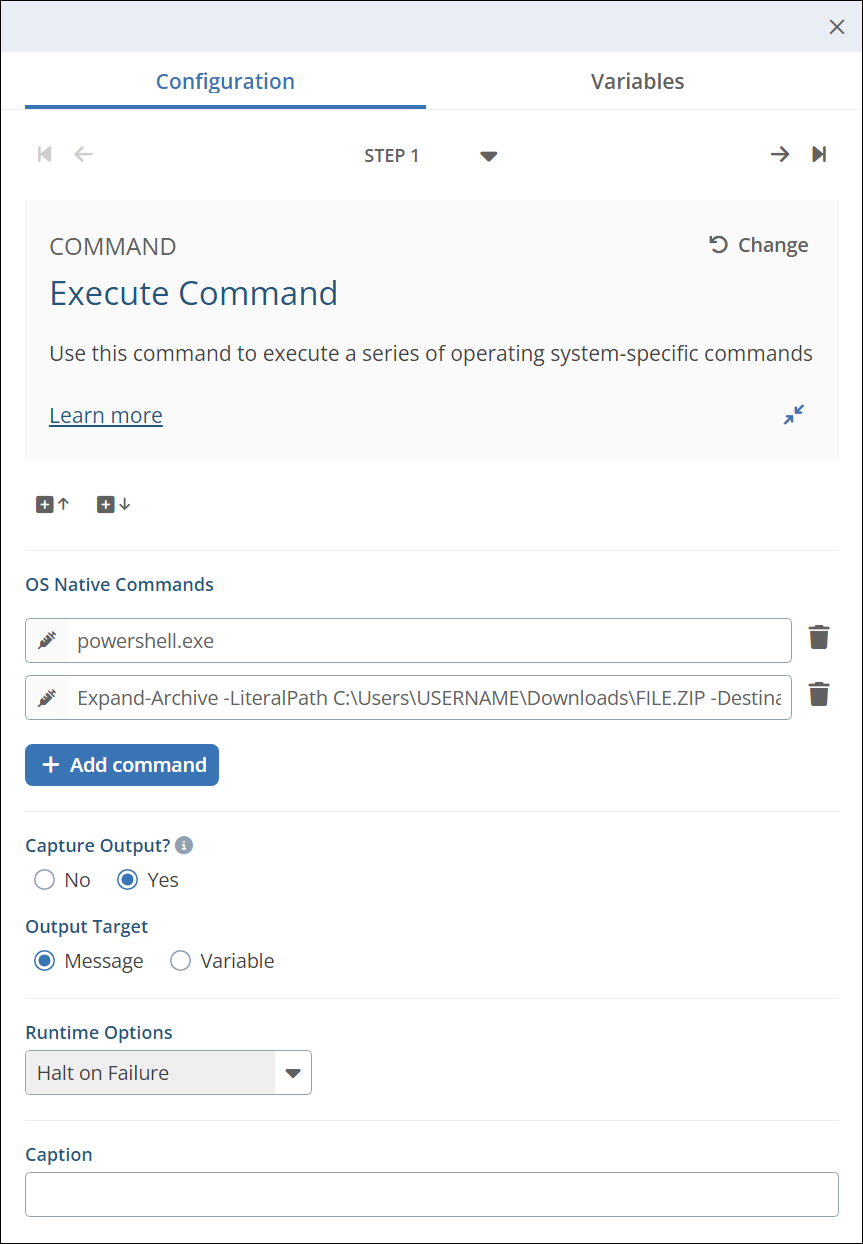Show Capture Output info tooltip
Image resolution: width=863 pixels, height=1244 pixels.
(184, 846)
